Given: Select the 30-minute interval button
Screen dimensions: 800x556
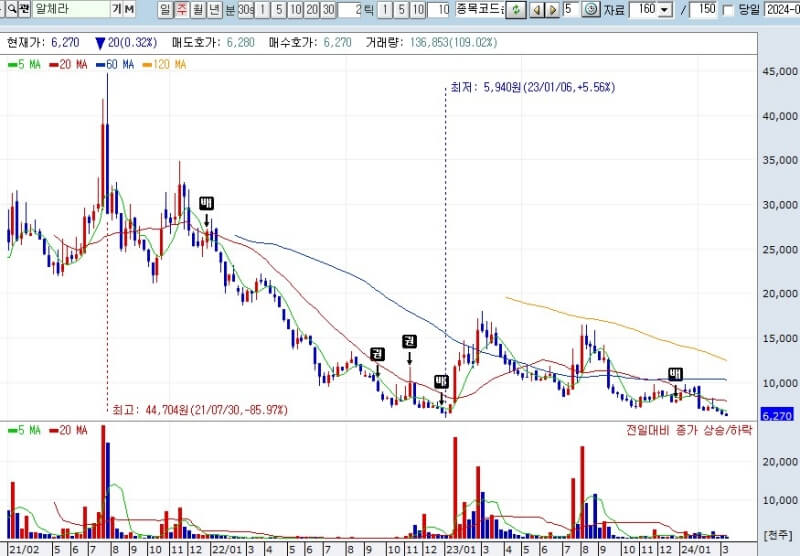Looking at the screenshot, I should click(x=329, y=9).
